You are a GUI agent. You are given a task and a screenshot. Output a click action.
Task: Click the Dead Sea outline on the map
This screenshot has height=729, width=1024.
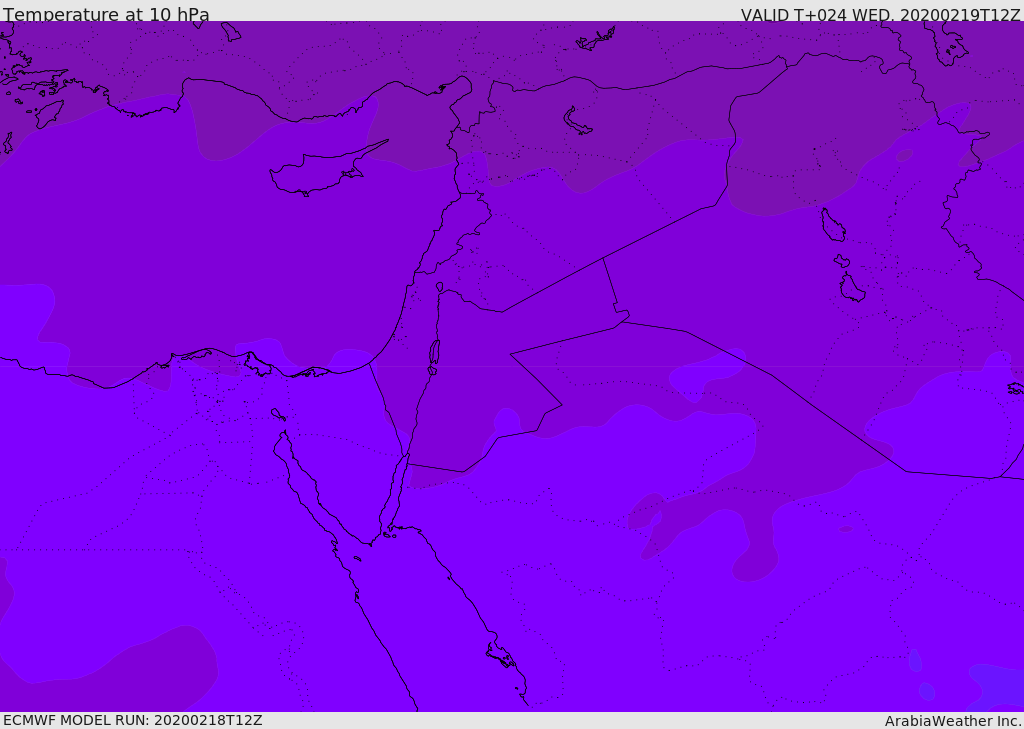point(434,353)
